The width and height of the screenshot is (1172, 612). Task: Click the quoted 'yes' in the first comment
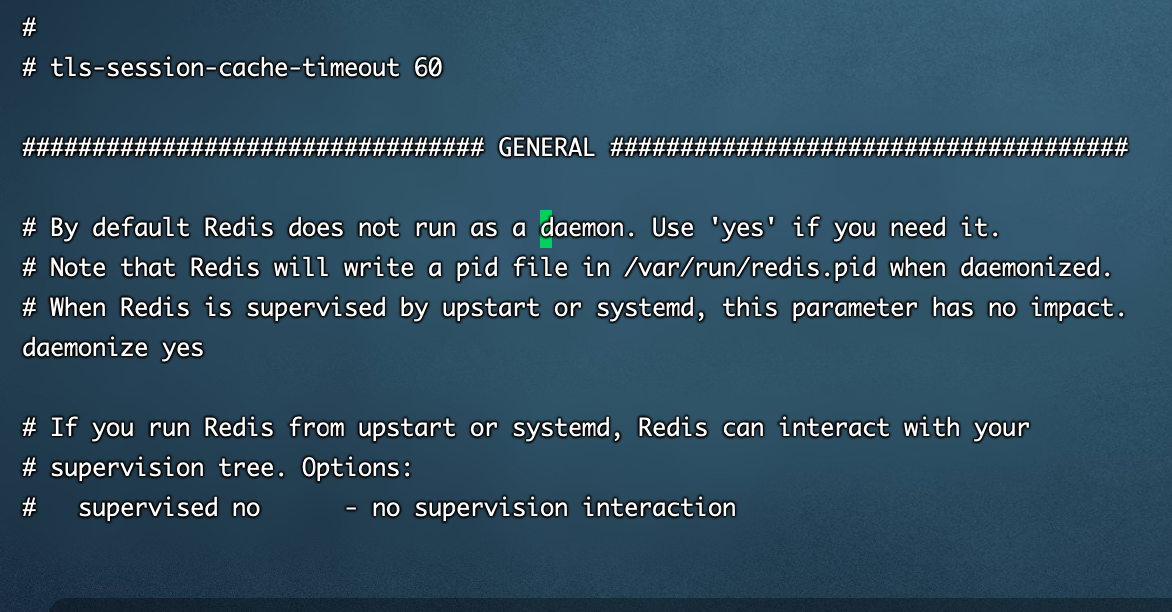743,227
